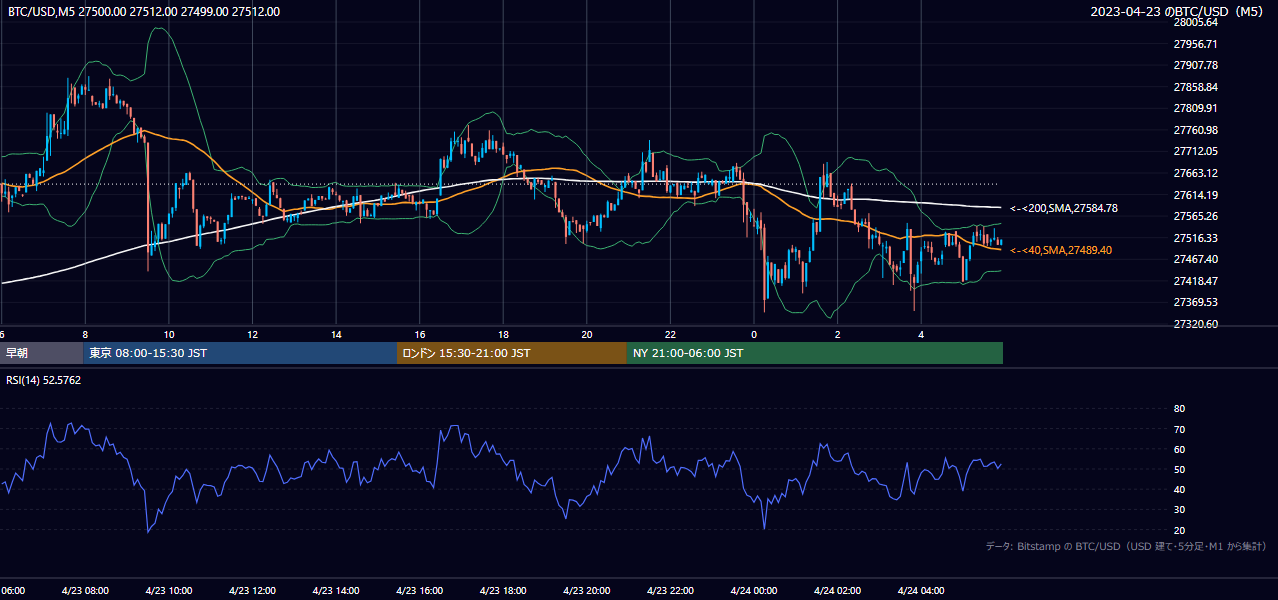Click the price axis value 27809.91
The width and height of the screenshot is (1278, 600).
pos(1195,108)
